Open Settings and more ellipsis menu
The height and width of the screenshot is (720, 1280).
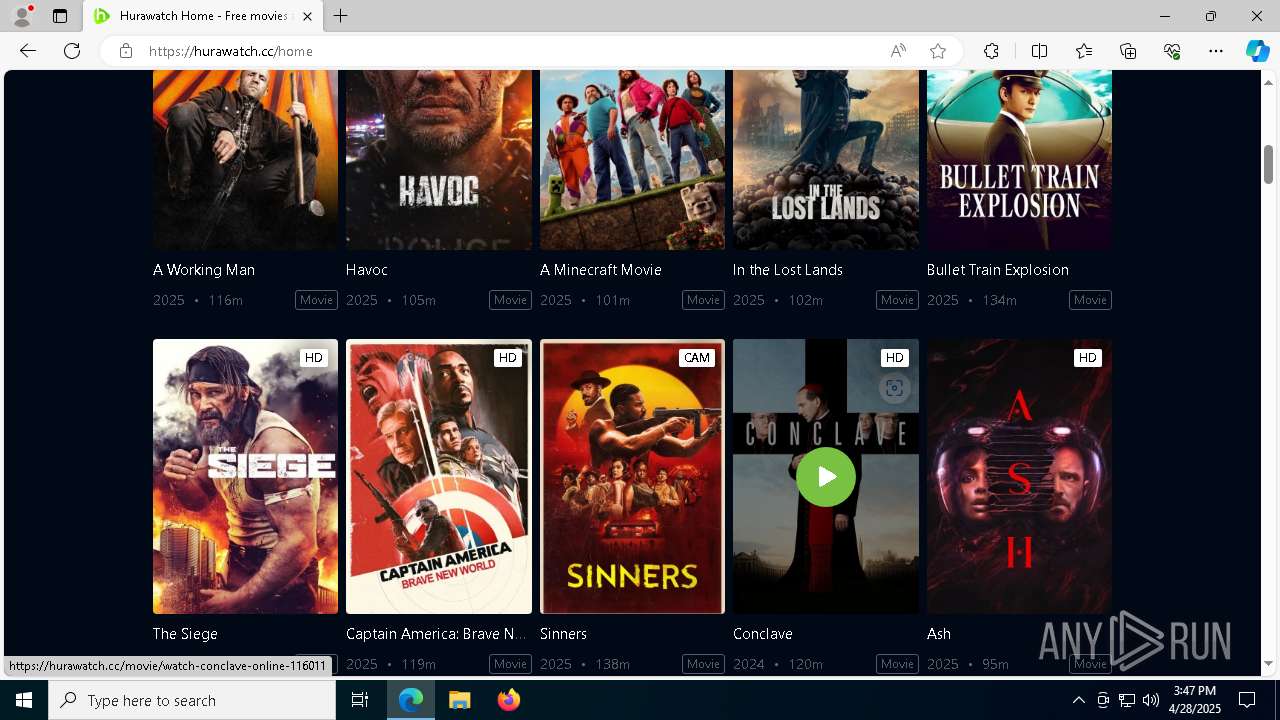click(x=1216, y=51)
